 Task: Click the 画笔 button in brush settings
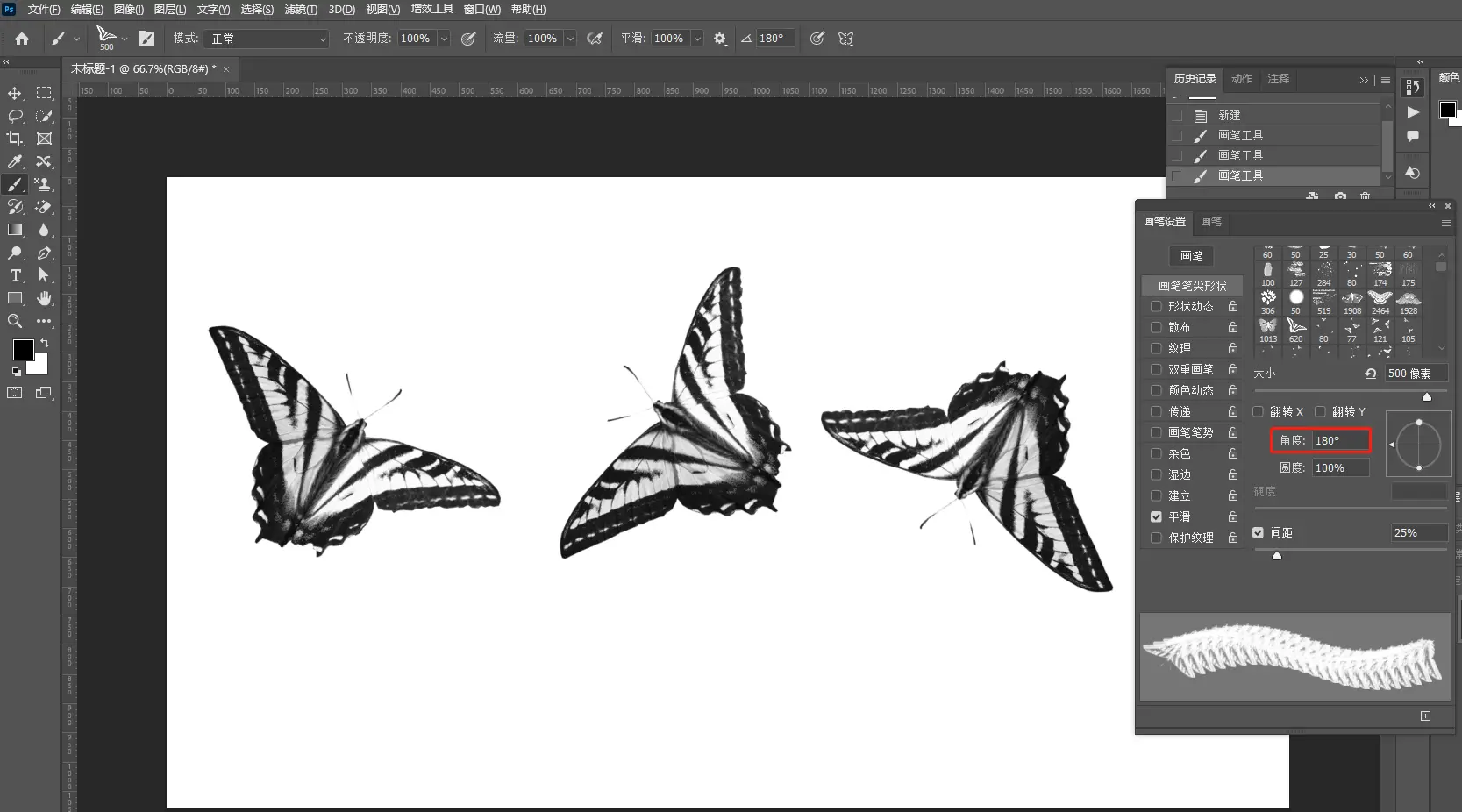click(x=1191, y=256)
